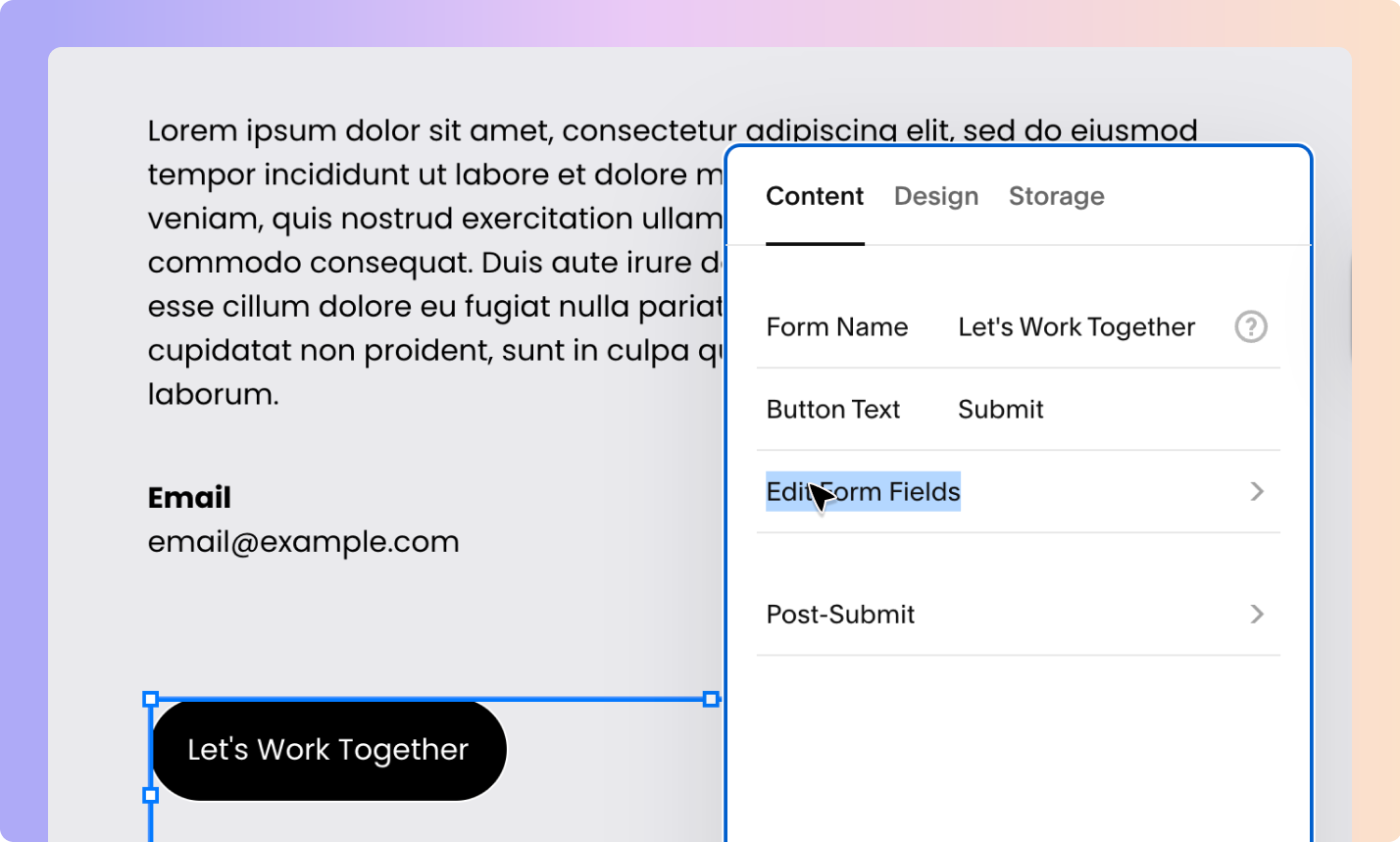
Task: Open the Post-Submit settings row
Action: pos(1019,615)
